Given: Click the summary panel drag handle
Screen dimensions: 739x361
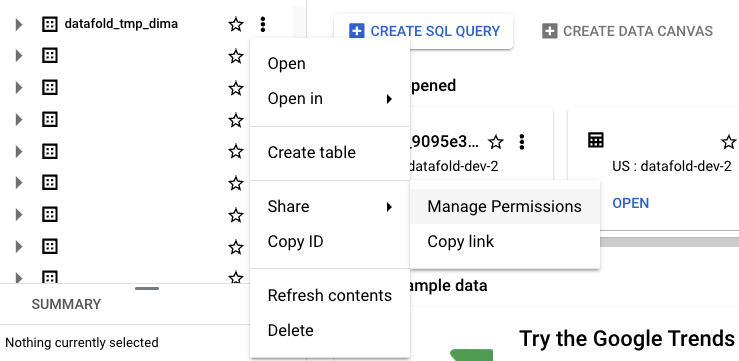Looking at the screenshot, I should pos(147,288).
